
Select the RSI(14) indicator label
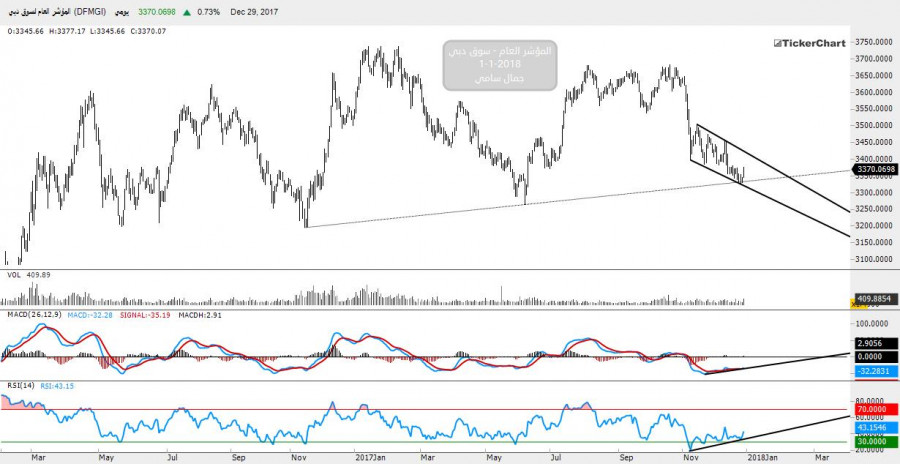(x=22, y=386)
